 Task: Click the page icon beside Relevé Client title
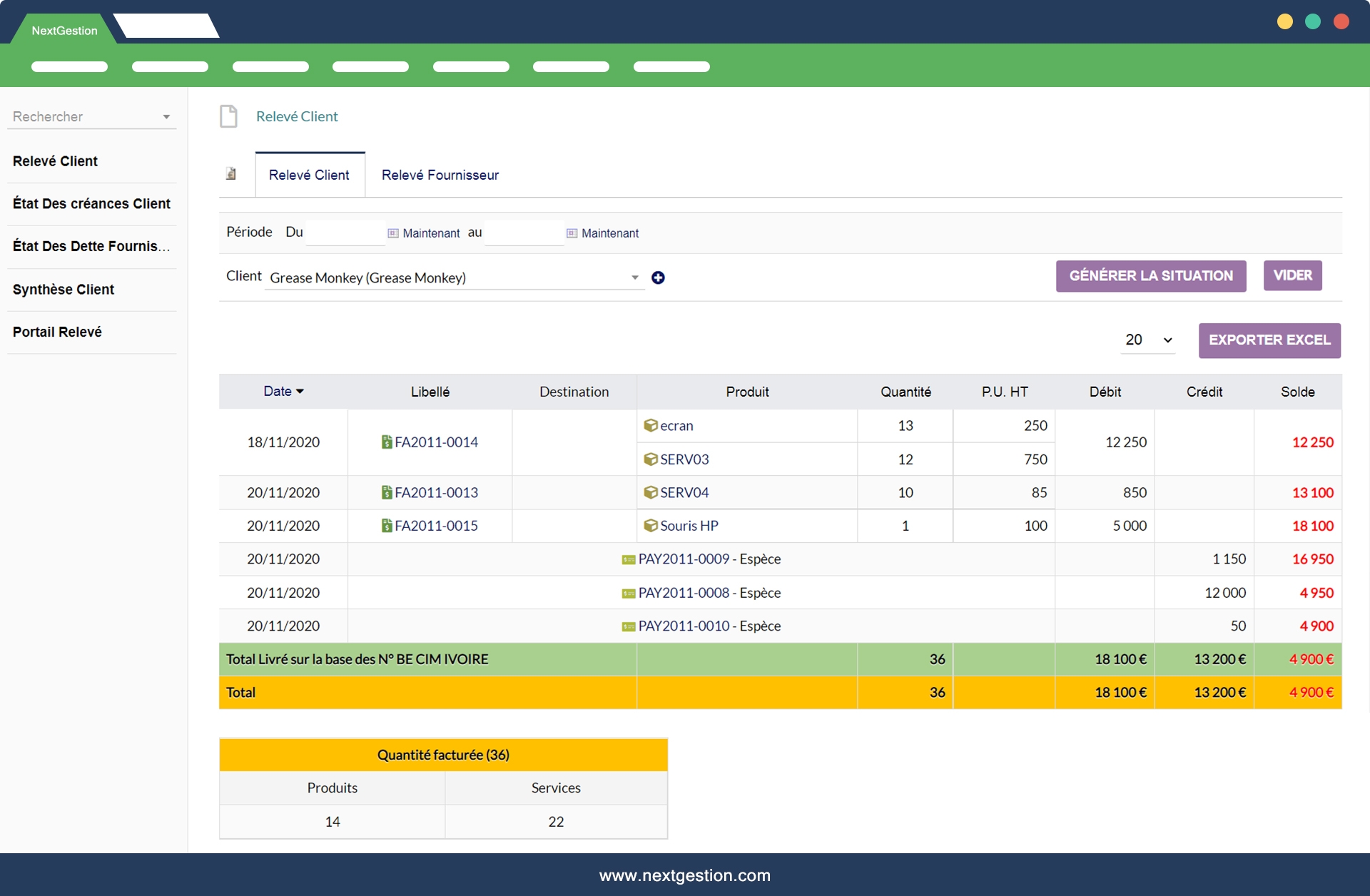click(x=228, y=116)
